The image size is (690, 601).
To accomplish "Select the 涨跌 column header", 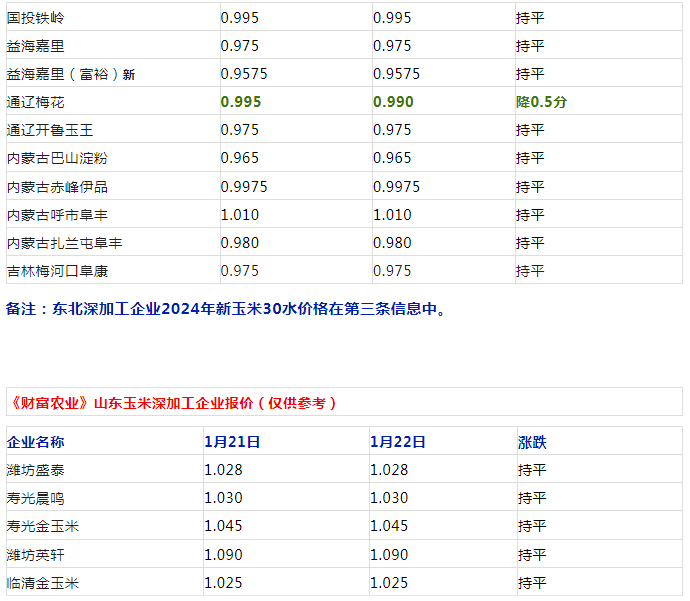I will pos(532,442).
